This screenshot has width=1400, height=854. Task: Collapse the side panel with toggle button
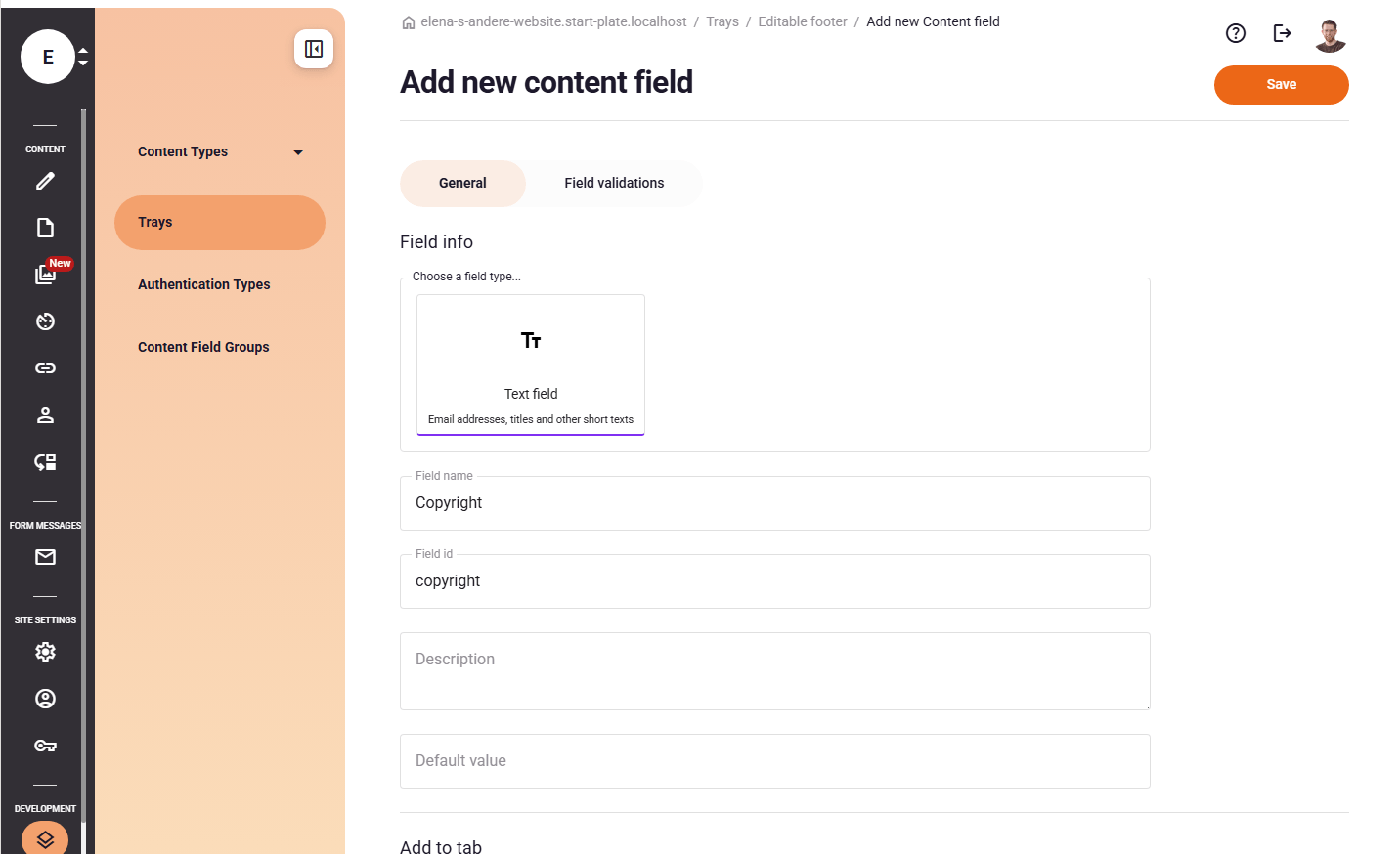click(x=314, y=49)
